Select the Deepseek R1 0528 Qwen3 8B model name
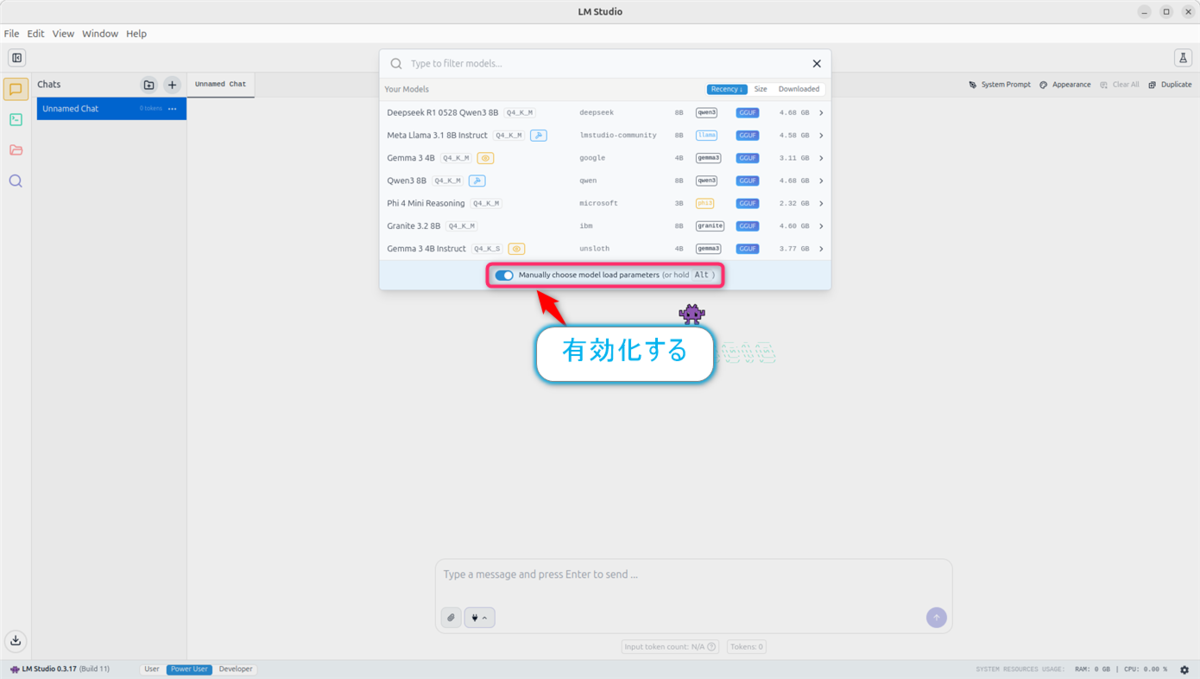This screenshot has height=679, width=1200. (x=442, y=113)
